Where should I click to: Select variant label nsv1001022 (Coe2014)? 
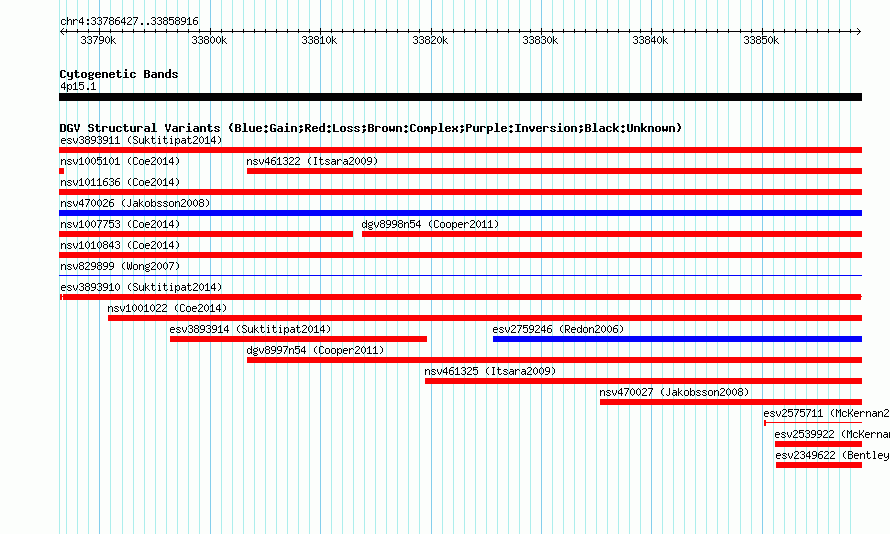point(167,308)
